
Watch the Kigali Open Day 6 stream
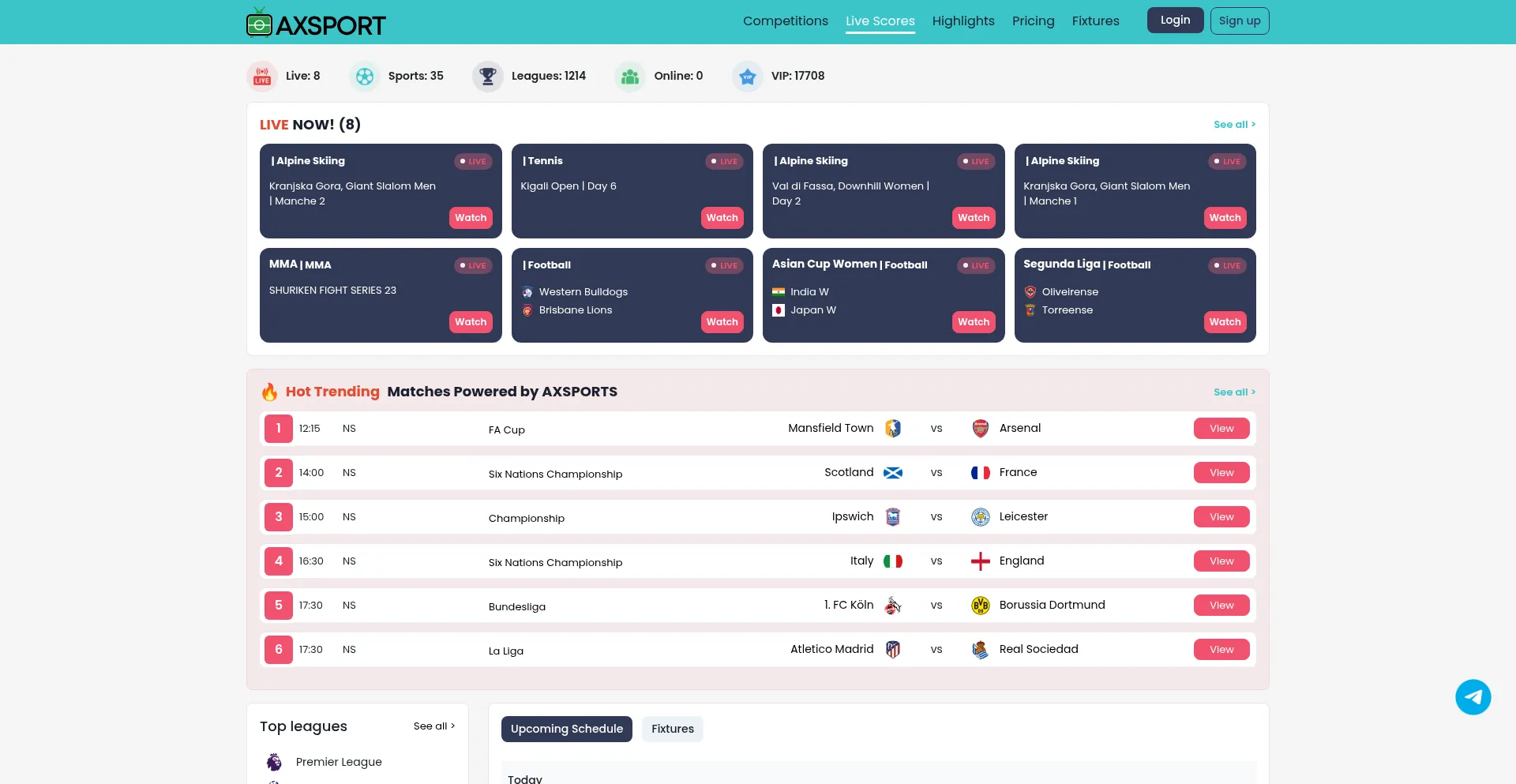(x=722, y=218)
